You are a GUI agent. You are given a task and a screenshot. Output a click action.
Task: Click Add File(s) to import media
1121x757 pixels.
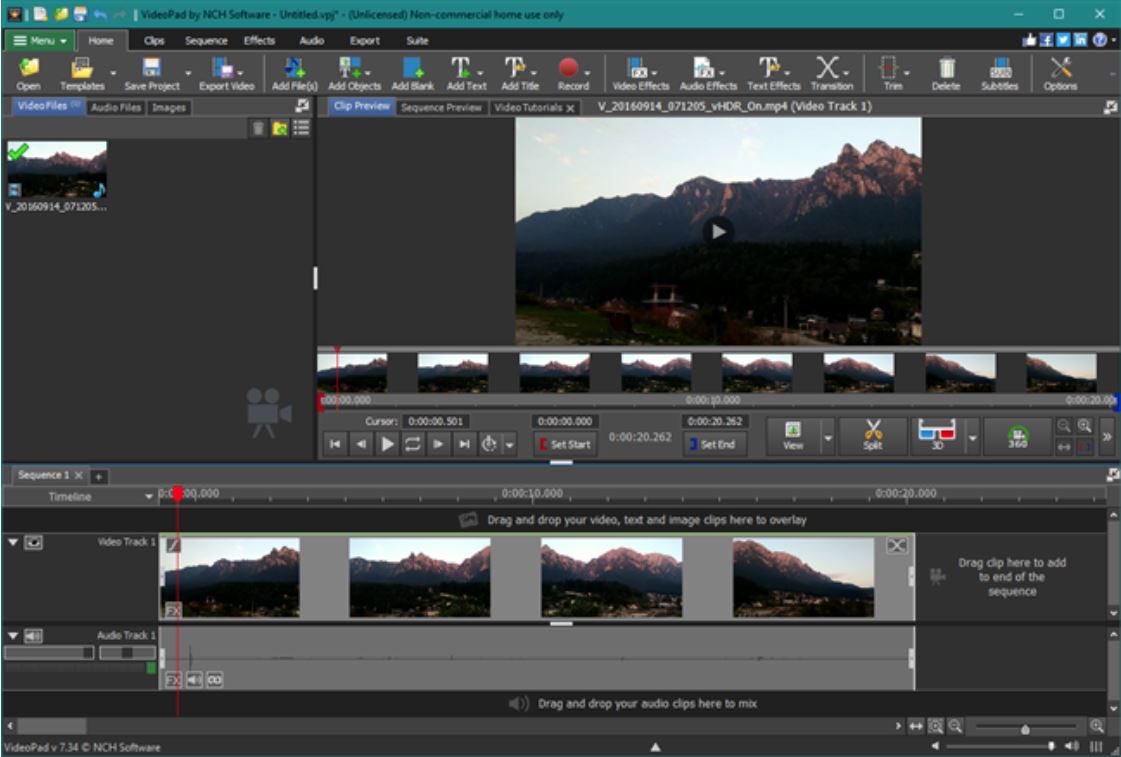coord(294,74)
